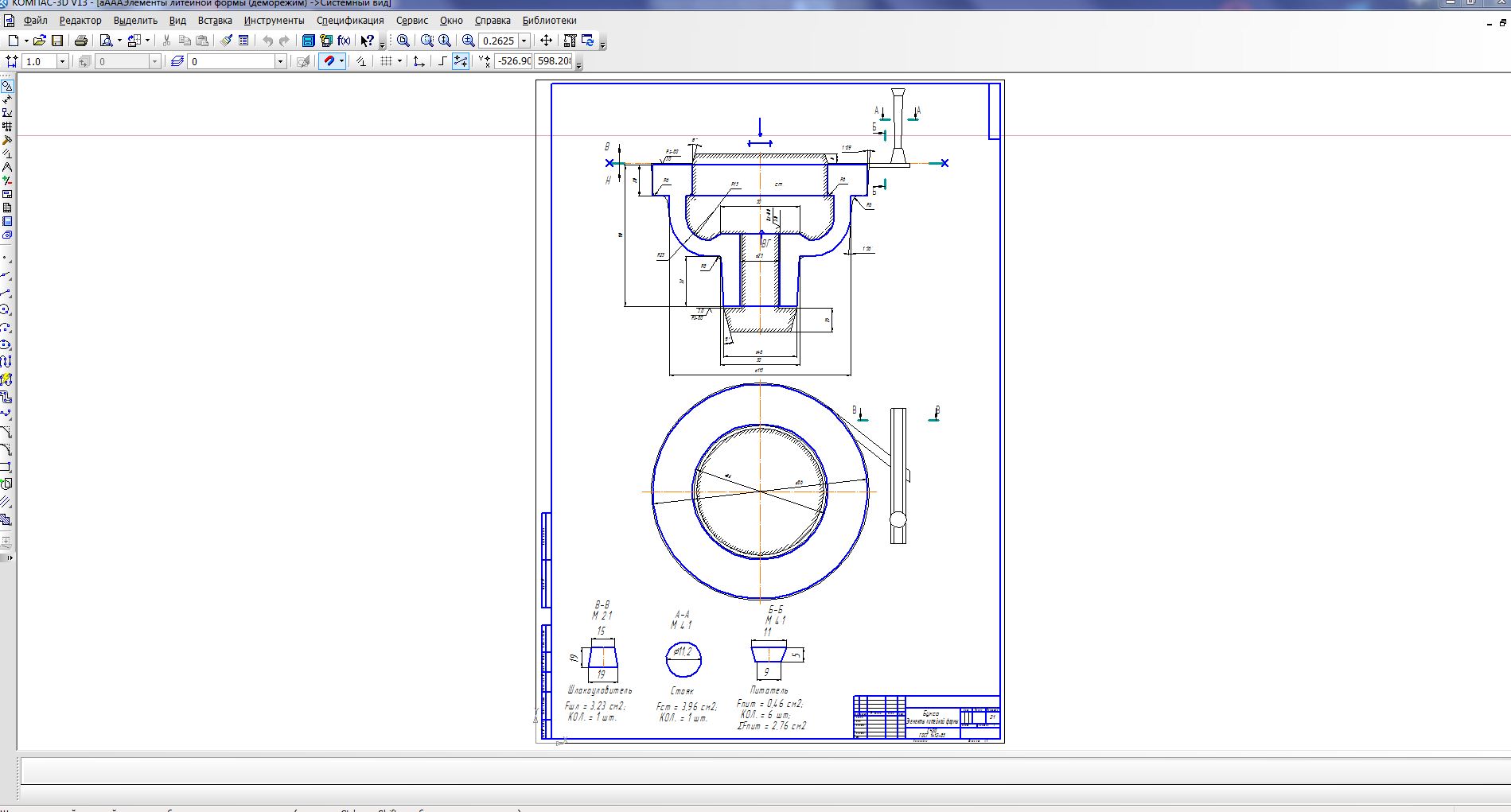Select the local coordinate system icon
The width and height of the screenshot is (1511, 812).
tap(419, 61)
